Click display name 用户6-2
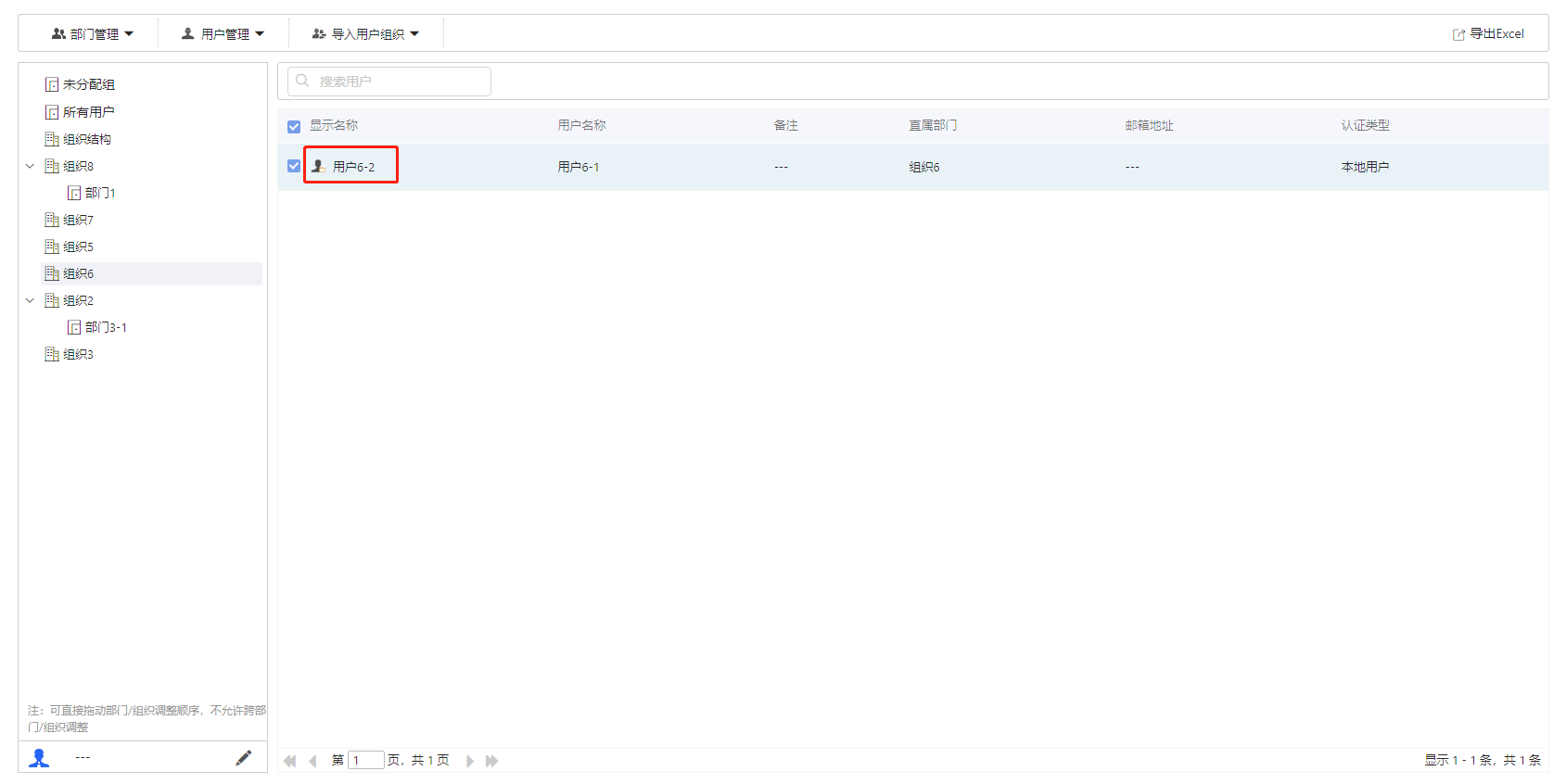Image resolution: width=1566 pixels, height=784 pixels. (x=354, y=167)
